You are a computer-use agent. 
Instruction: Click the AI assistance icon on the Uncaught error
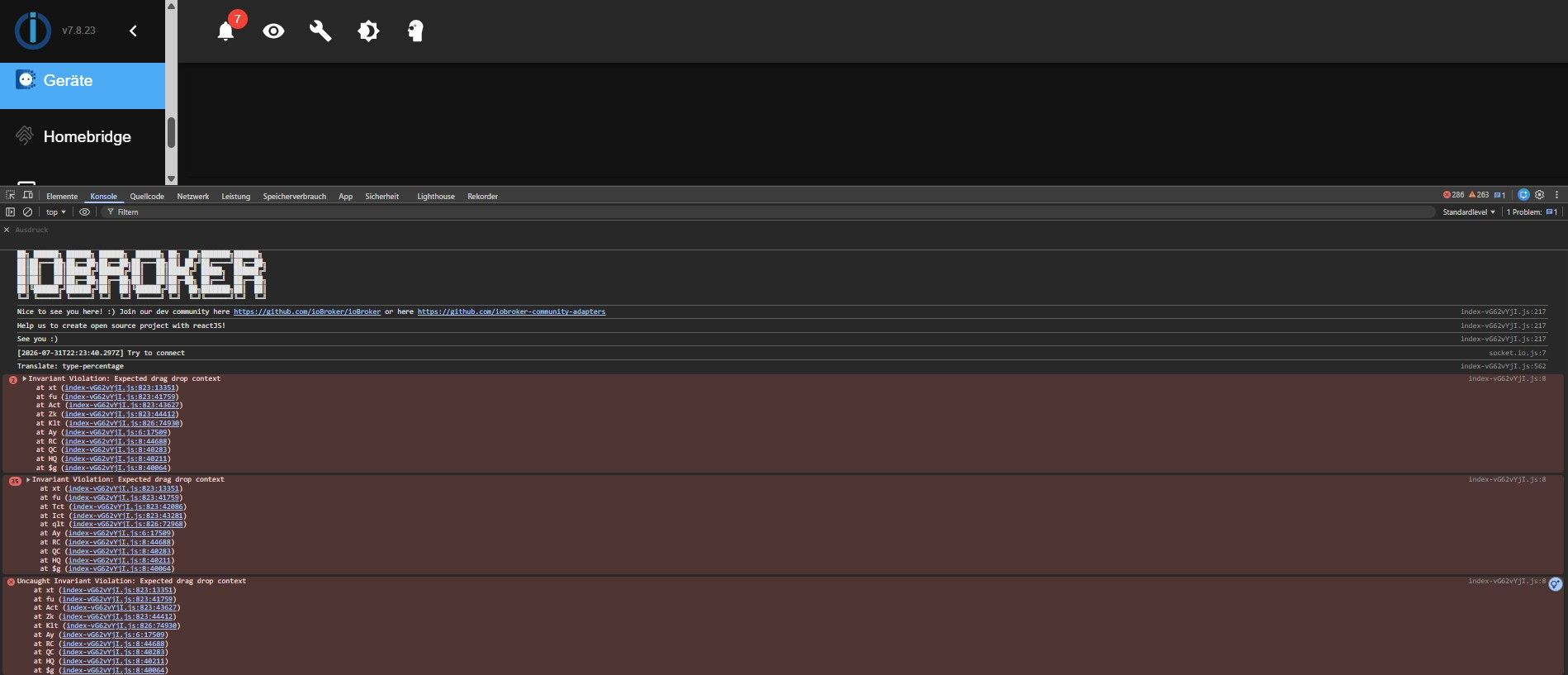(1555, 584)
